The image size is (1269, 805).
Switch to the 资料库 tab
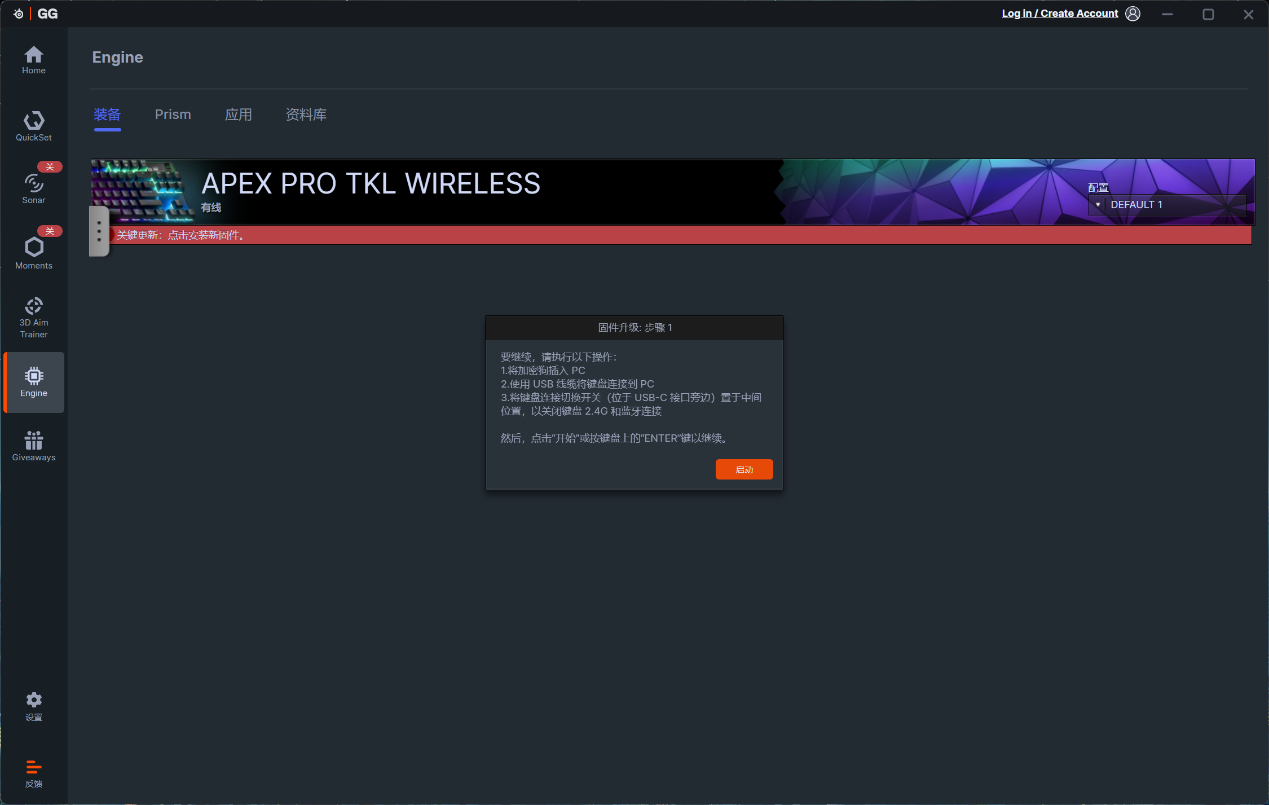pyautogui.click(x=306, y=115)
